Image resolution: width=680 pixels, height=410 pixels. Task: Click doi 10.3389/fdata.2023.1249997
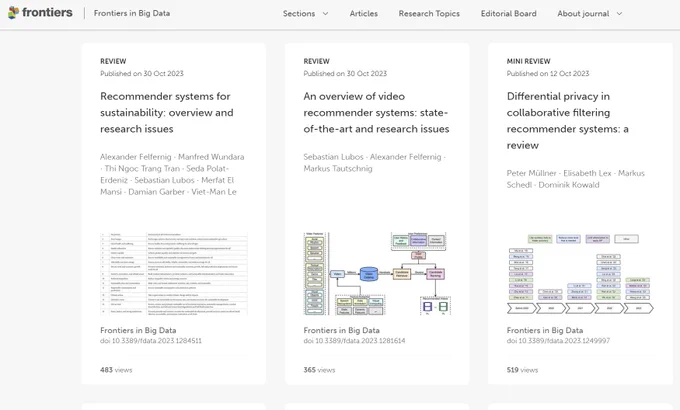(558, 341)
